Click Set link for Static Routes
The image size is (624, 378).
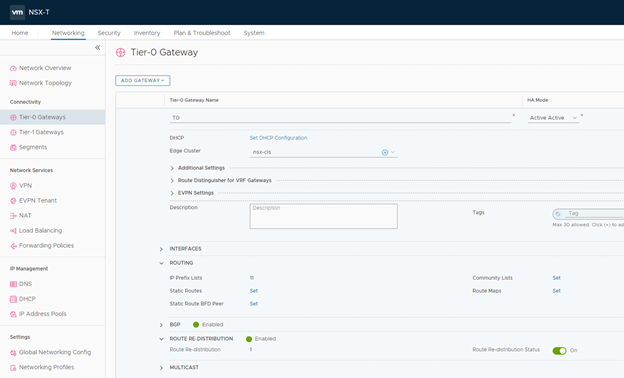254,291
